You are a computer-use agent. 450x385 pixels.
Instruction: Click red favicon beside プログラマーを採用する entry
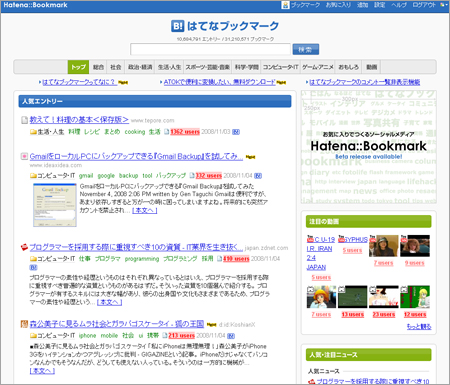point(24,247)
